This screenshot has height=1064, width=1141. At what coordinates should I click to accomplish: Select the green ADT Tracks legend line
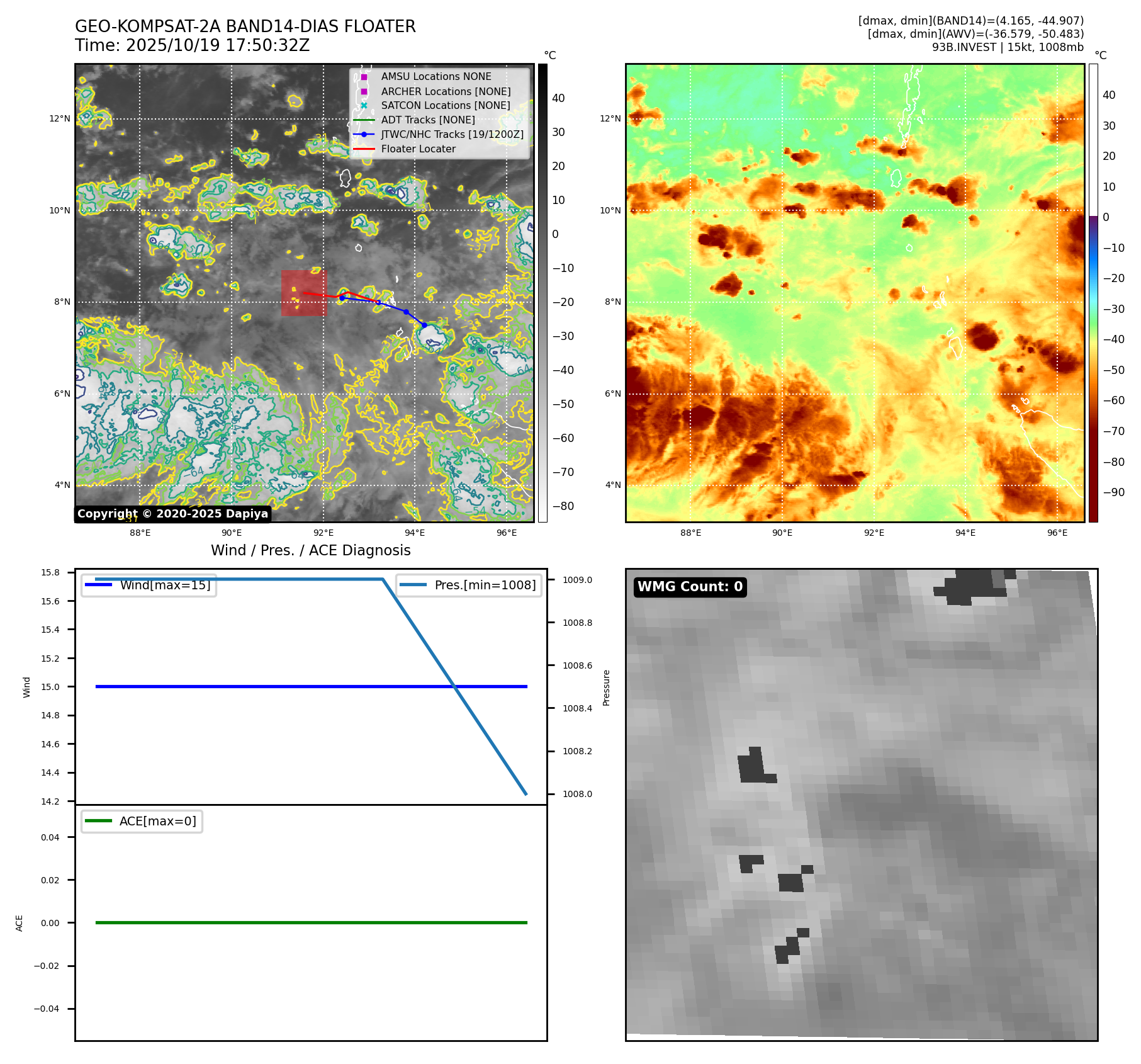(364, 120)
